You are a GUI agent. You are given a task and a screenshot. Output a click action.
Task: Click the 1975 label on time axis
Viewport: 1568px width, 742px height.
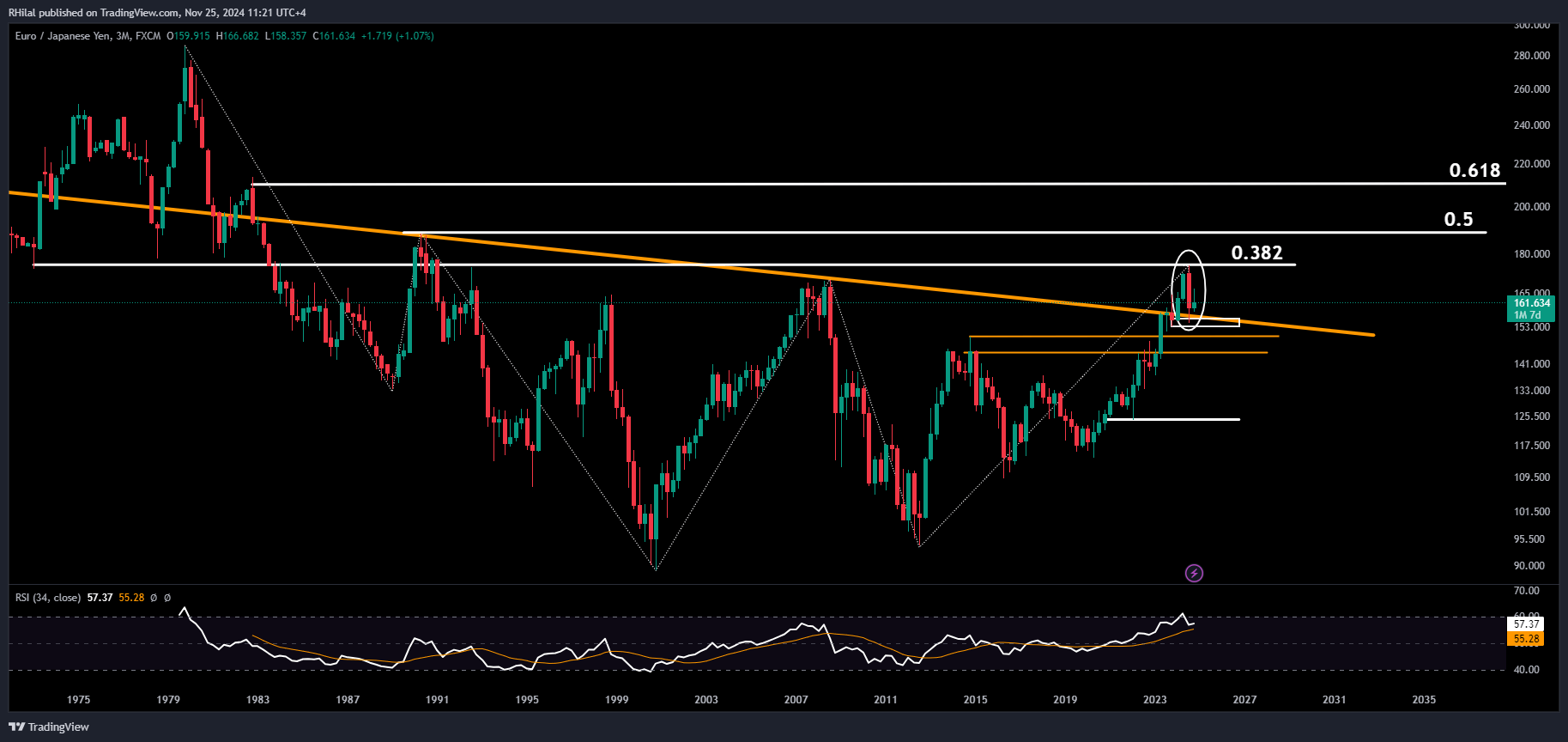pyautogui.click(x=78, y=700)
